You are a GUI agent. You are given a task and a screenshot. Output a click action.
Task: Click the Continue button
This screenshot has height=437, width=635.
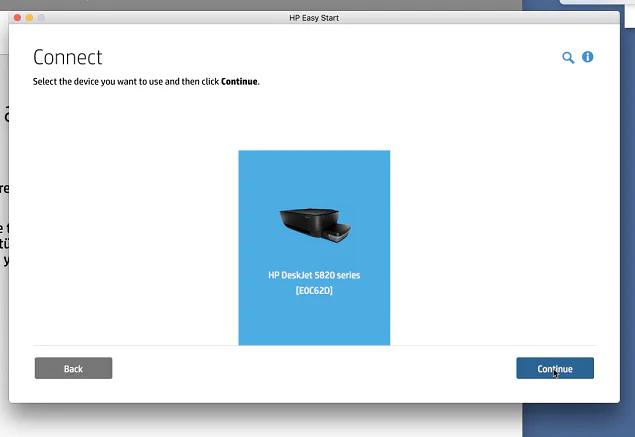coord(555,368)
